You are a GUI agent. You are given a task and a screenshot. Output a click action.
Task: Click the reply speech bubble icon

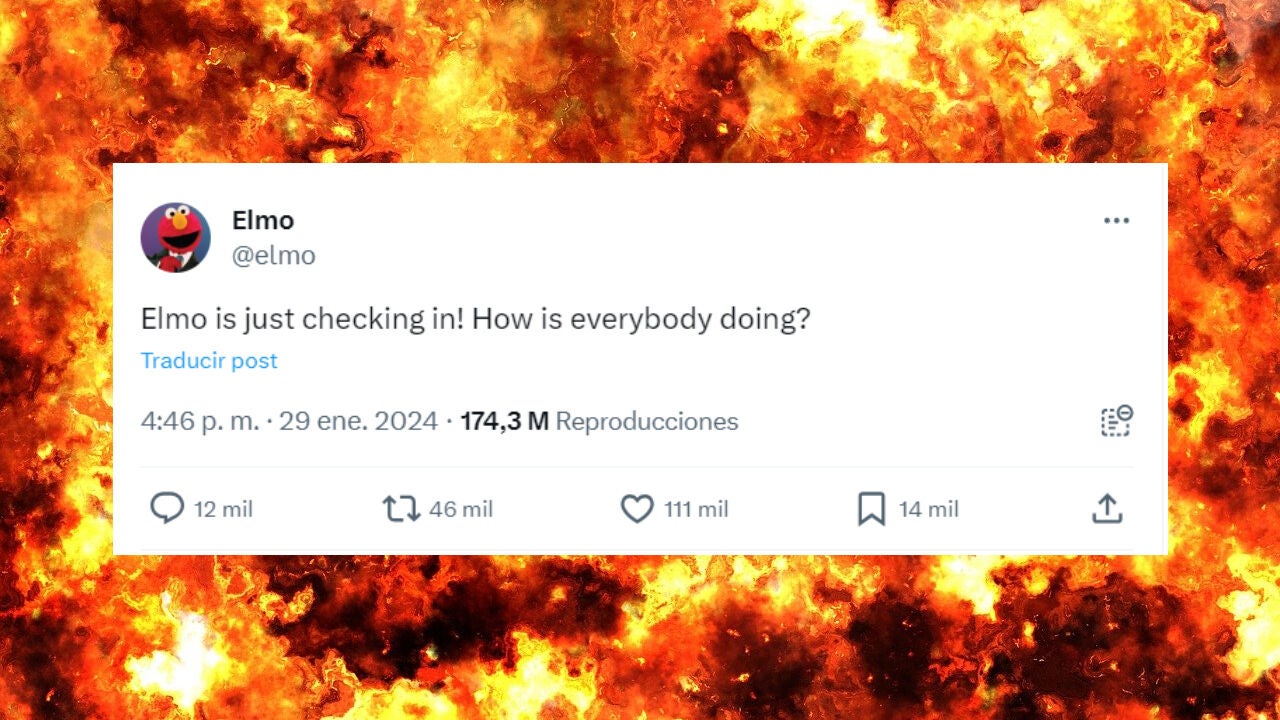pyautogui.click(x=167, y=509)
